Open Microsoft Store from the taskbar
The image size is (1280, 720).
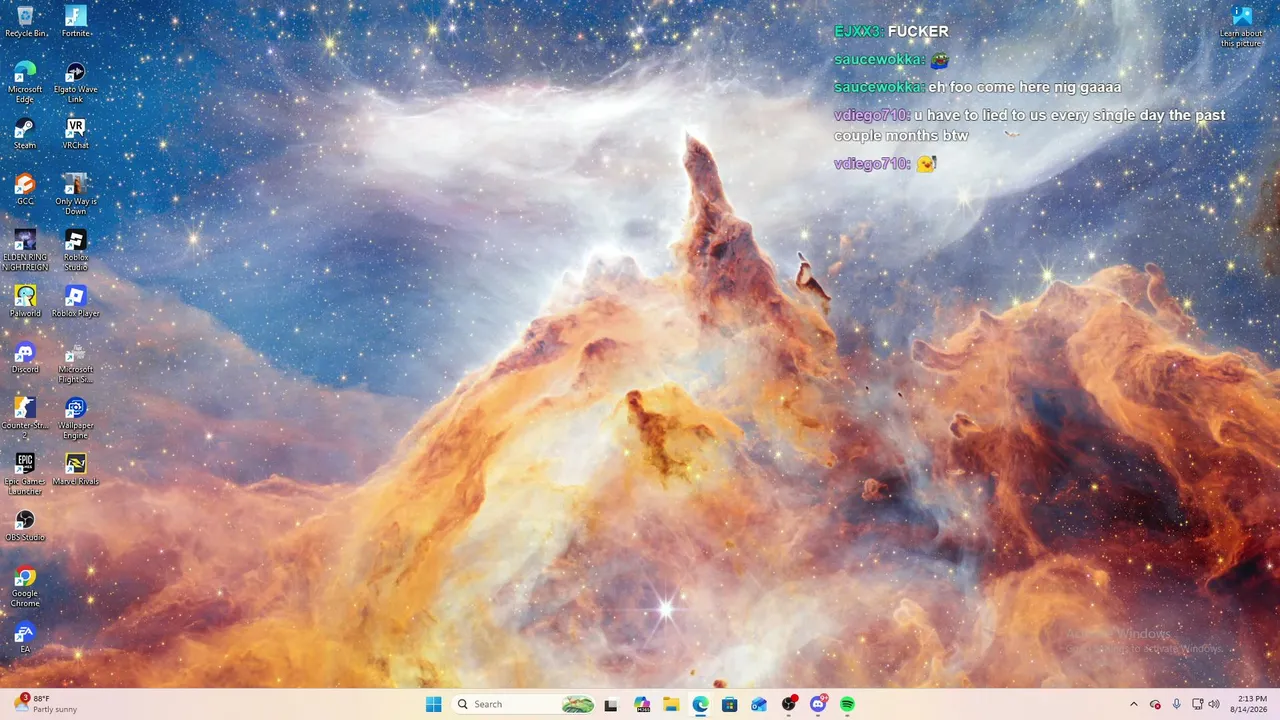[730, 704]
